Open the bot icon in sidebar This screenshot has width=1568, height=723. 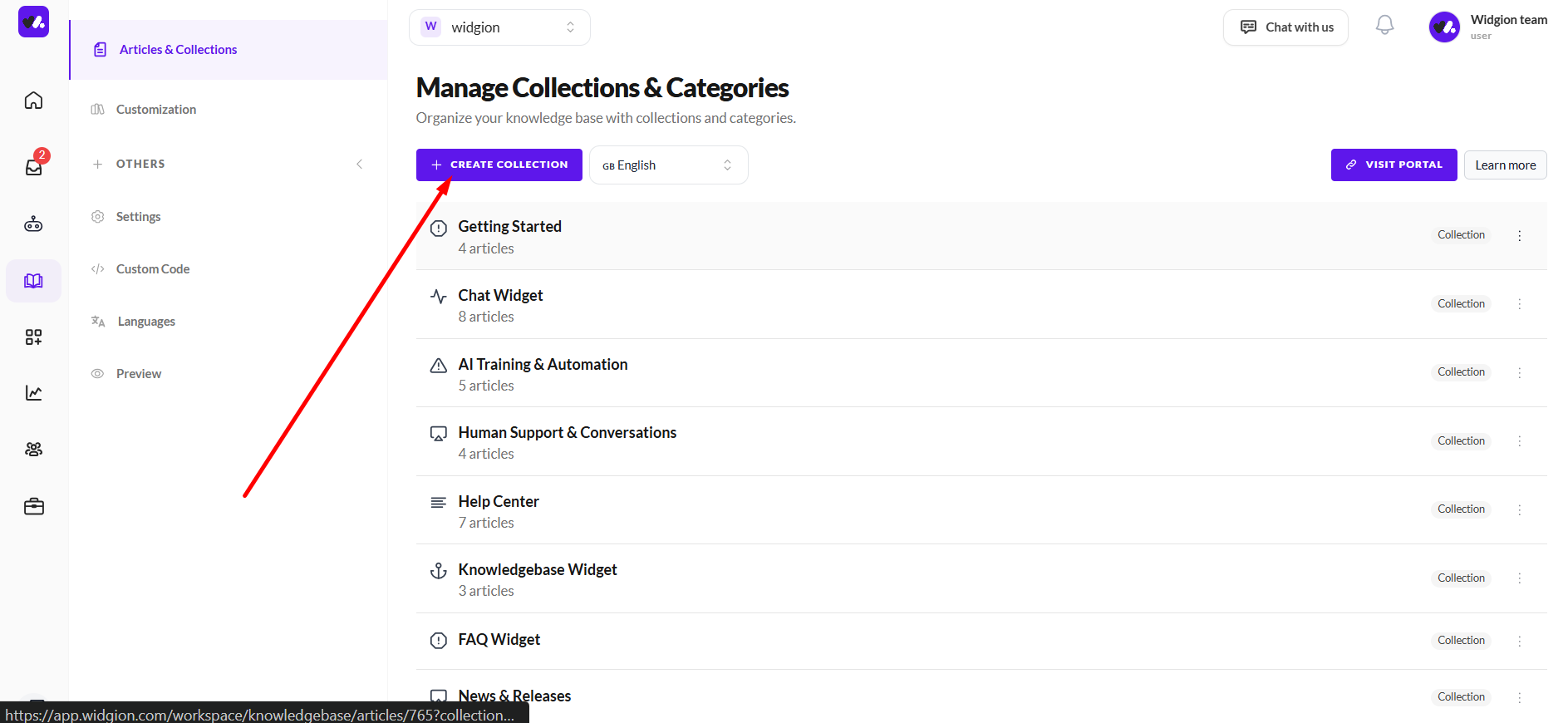tap(33, 224)
